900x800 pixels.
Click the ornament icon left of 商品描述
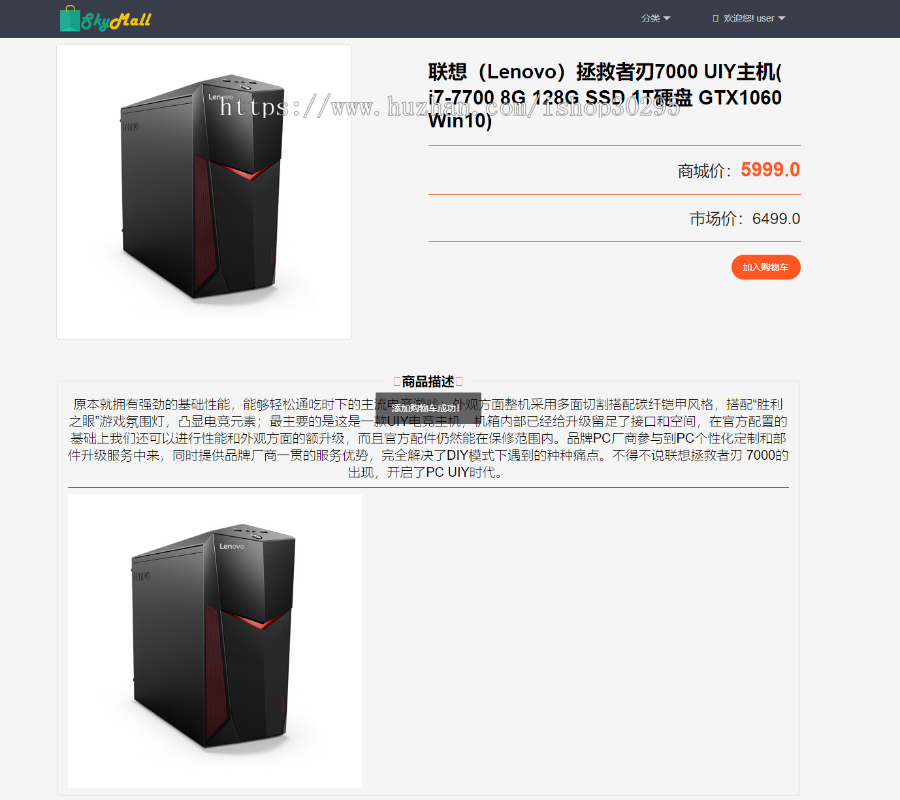point(397,382)
